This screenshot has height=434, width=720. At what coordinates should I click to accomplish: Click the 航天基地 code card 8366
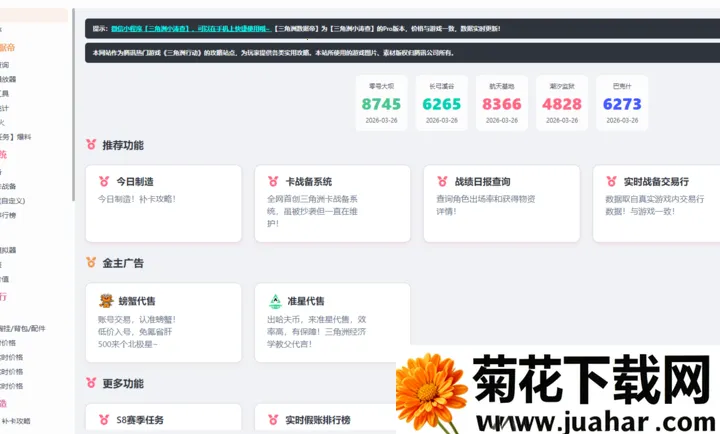point(501,103)
